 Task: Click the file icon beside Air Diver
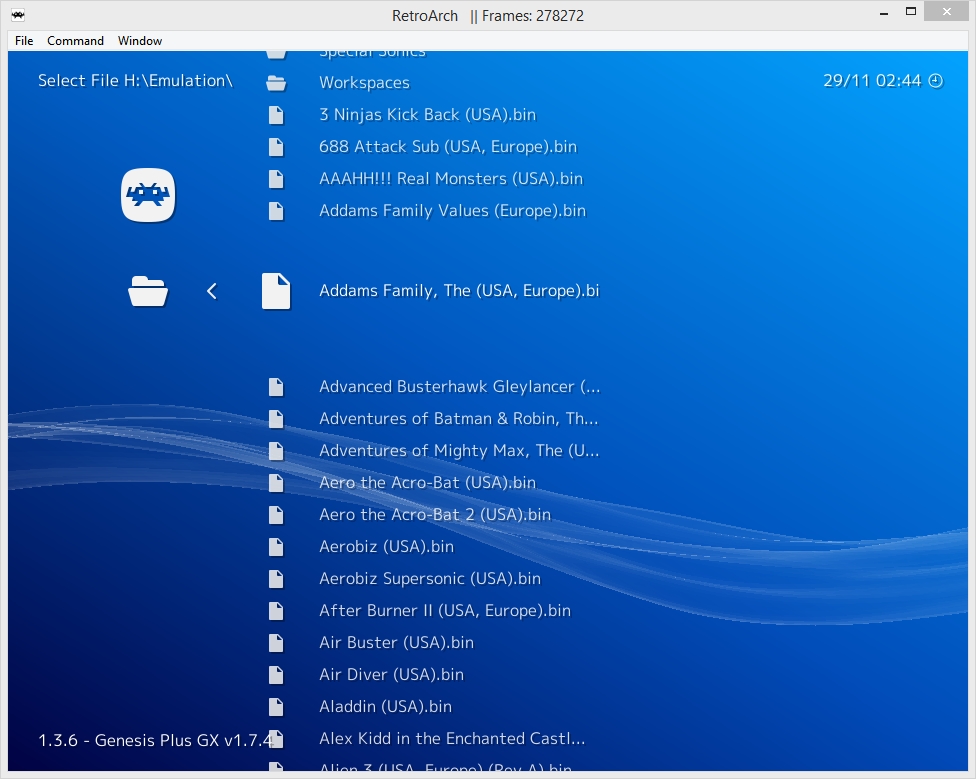[x=276, y=675]
